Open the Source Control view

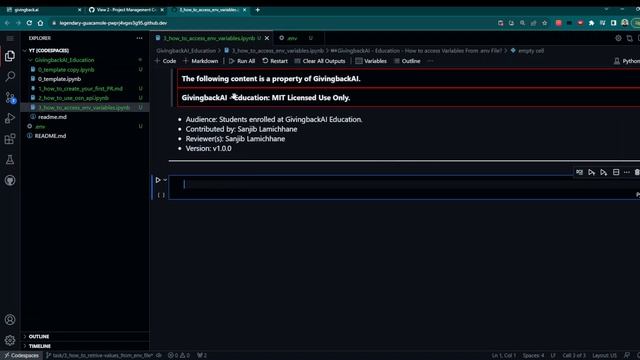(10, 98)
